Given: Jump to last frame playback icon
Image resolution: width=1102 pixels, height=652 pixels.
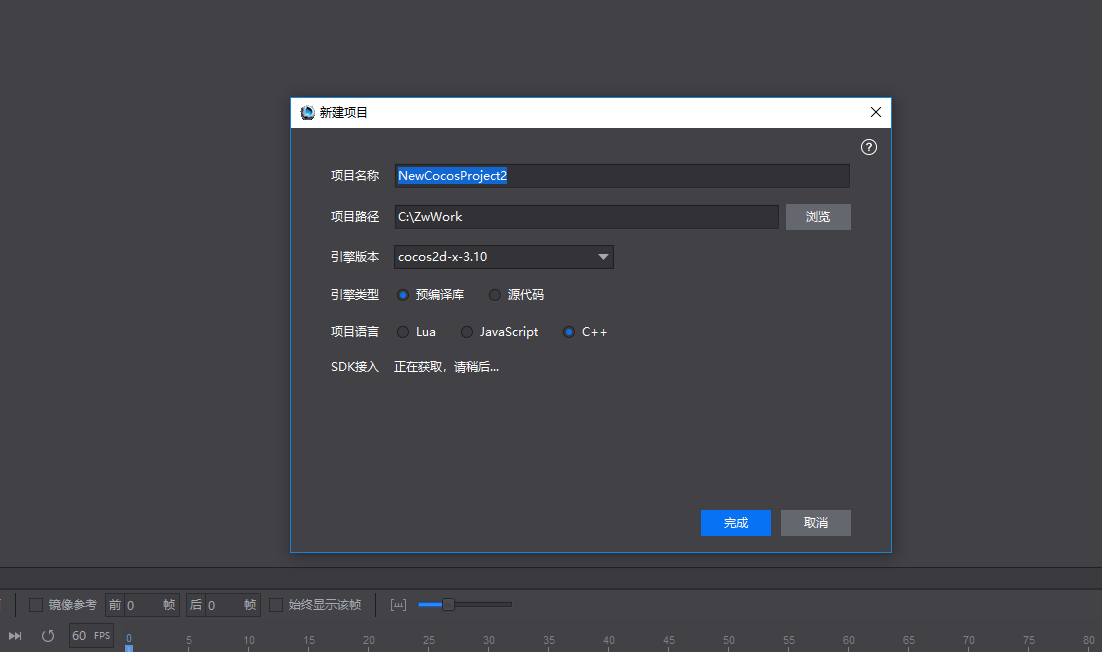Looking at the screenshot, I should click(15, 636).
